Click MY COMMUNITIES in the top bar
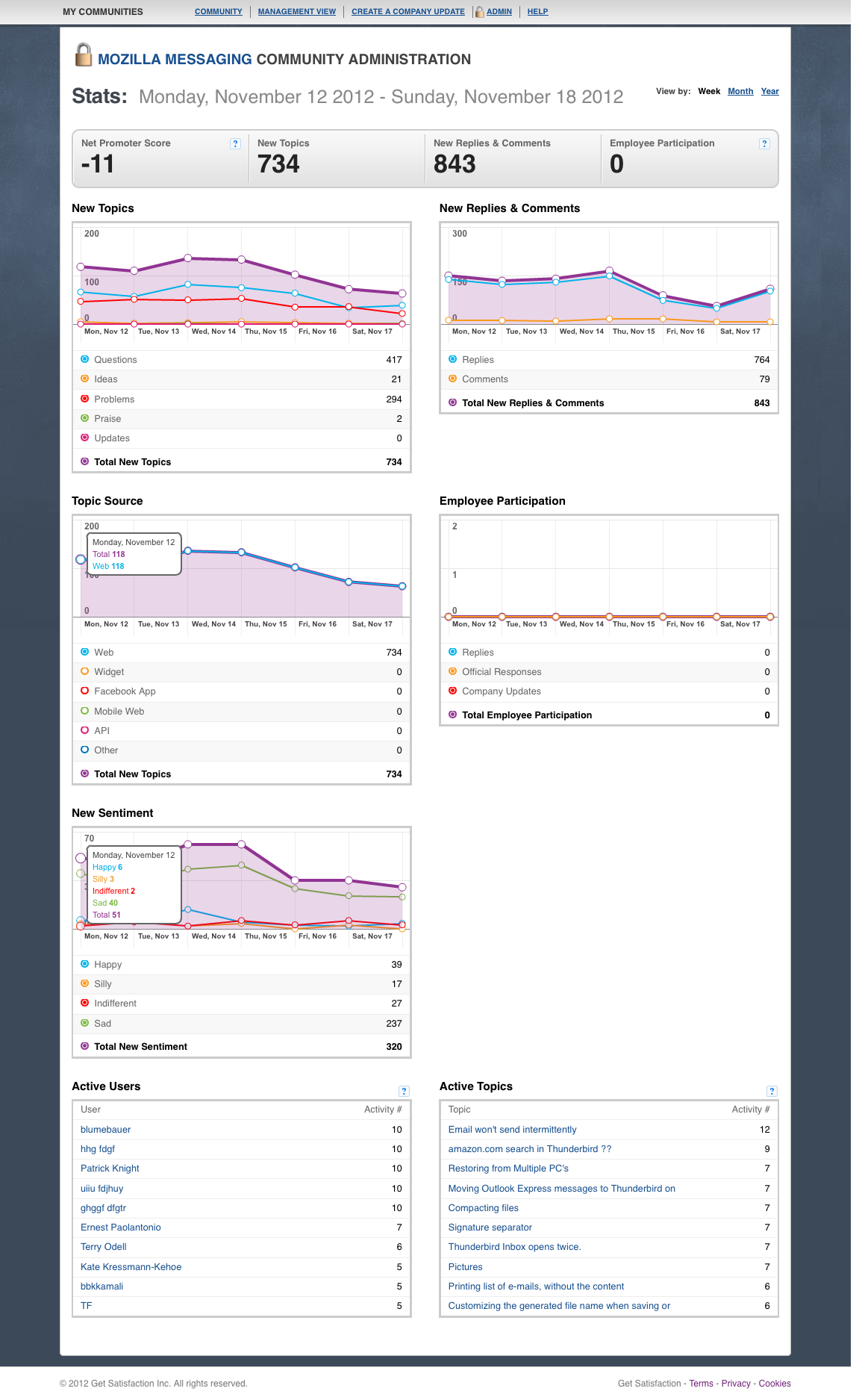The height and width of the screenshot is (1400, 862). 103,12
